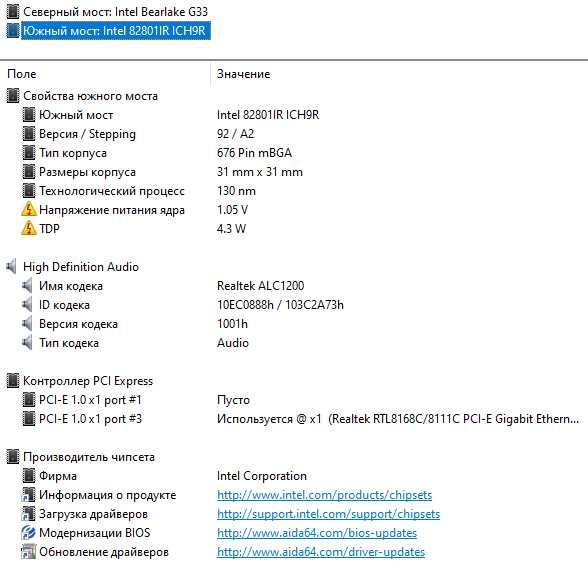Click the speaker icon beside Тип кодека
The image size is (588, 570).
27,343
